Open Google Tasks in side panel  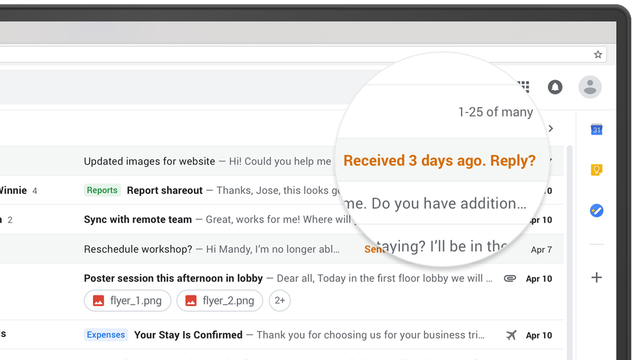point(596,211)
